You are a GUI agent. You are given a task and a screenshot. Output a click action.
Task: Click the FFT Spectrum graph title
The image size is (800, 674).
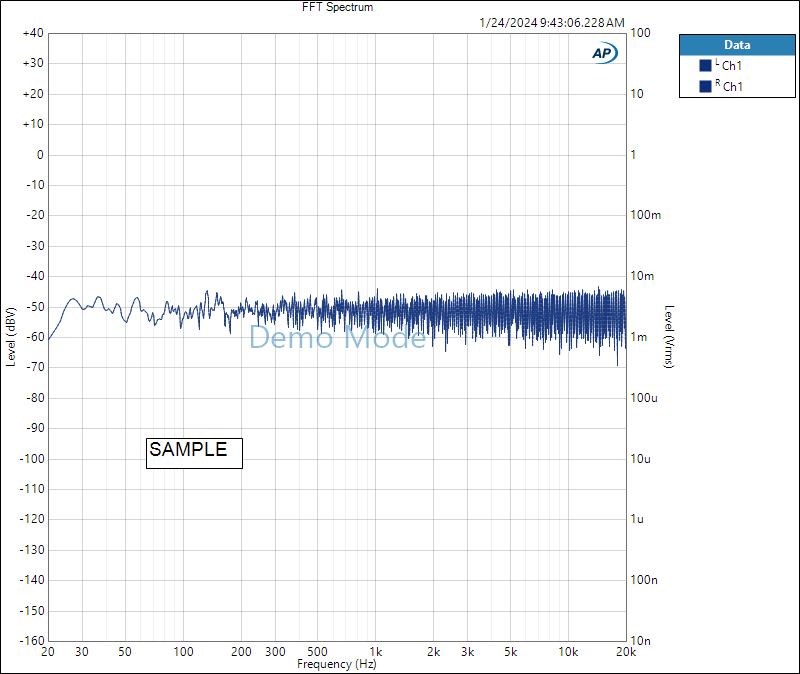337,7
